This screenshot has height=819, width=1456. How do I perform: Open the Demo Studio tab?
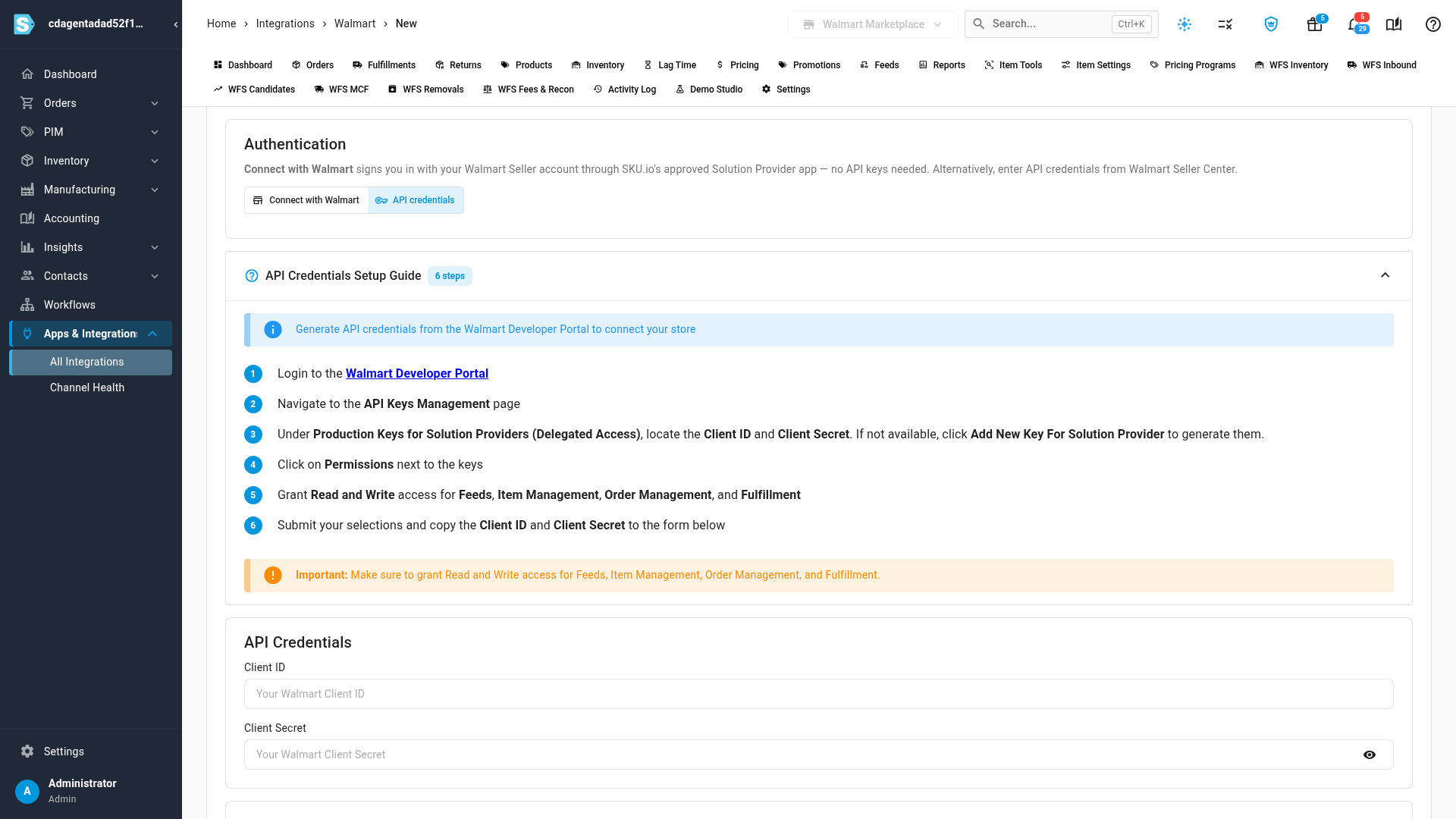(x=709, y=89)
